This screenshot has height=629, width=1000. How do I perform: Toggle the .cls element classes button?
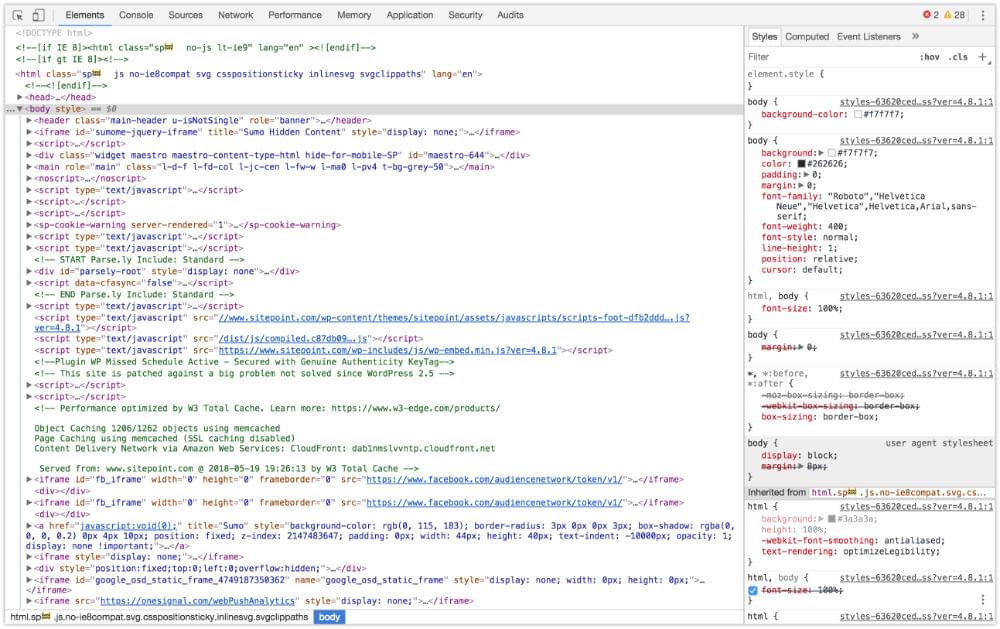[x=958, y=57]
